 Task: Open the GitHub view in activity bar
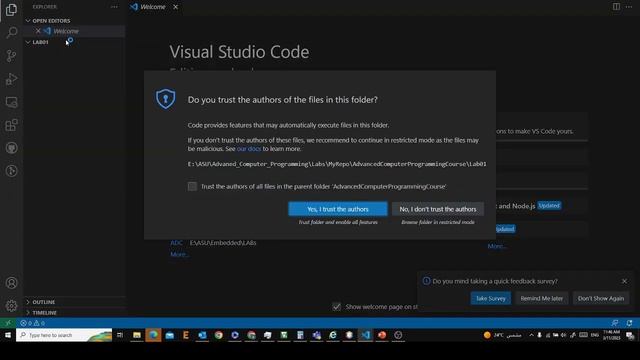click(11, 148)
